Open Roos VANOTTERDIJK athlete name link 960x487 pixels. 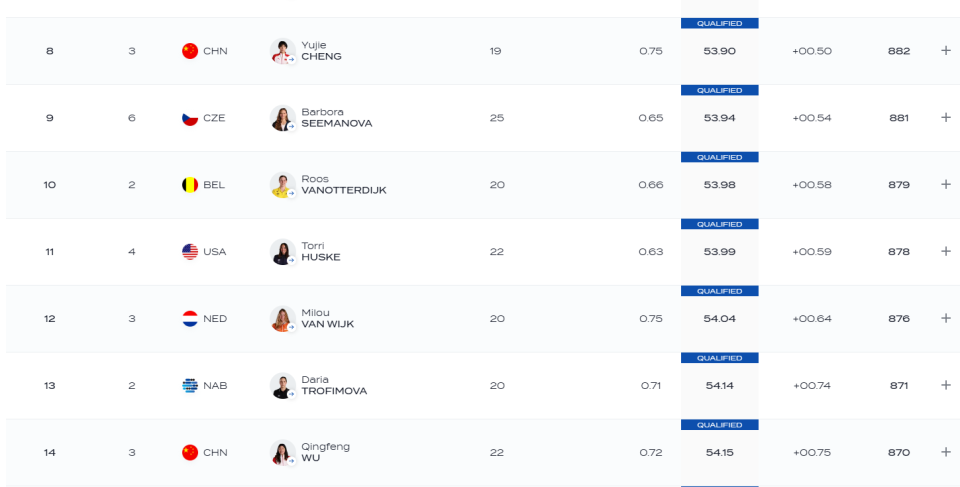(x=343, y=184)
